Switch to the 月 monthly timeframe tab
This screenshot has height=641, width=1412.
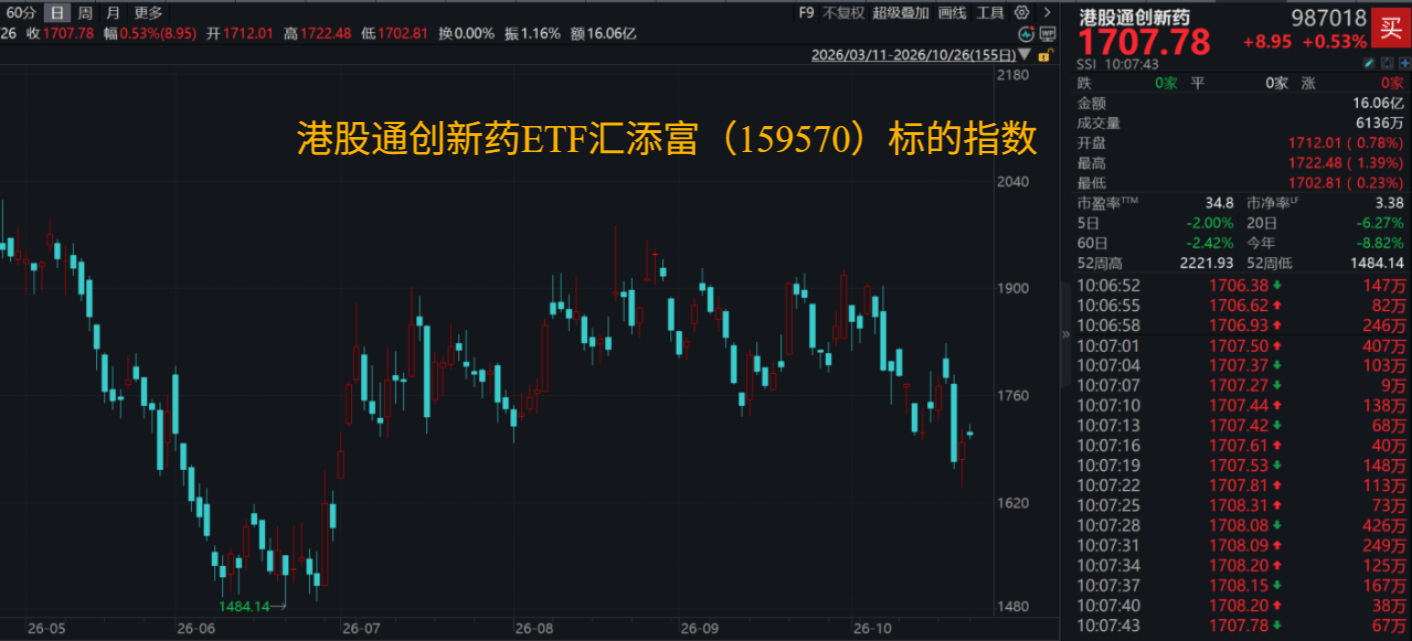(113, 13)
